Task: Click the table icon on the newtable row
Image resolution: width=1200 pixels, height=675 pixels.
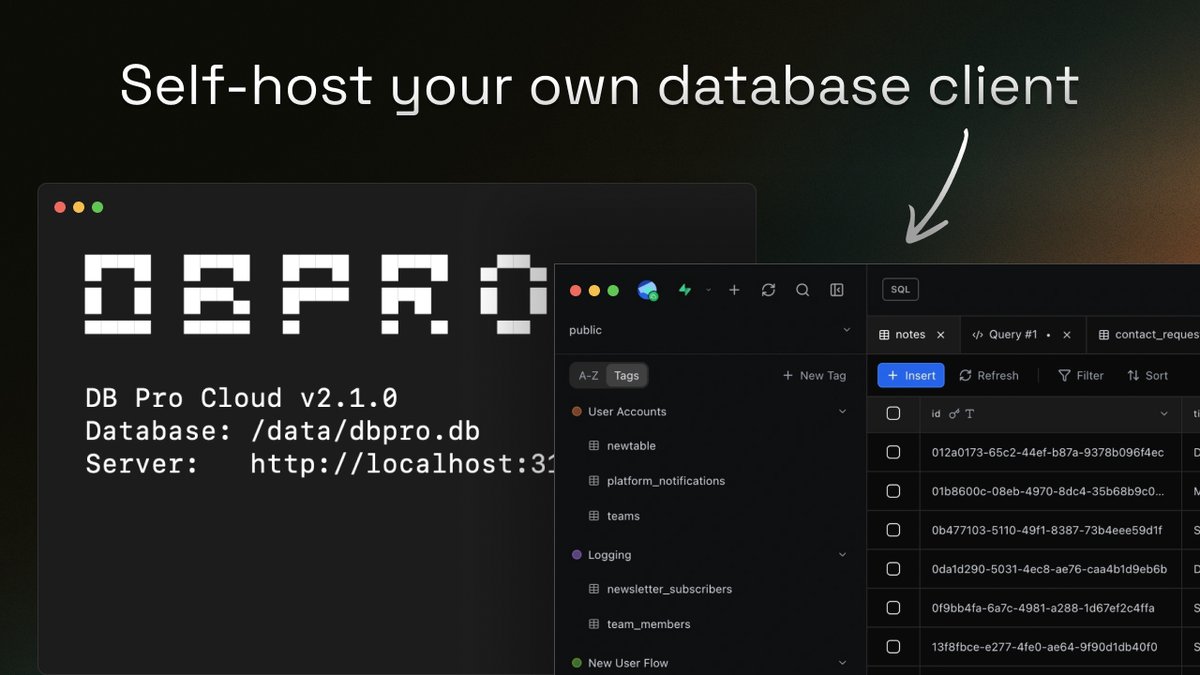Action: [x=594, y=446]
